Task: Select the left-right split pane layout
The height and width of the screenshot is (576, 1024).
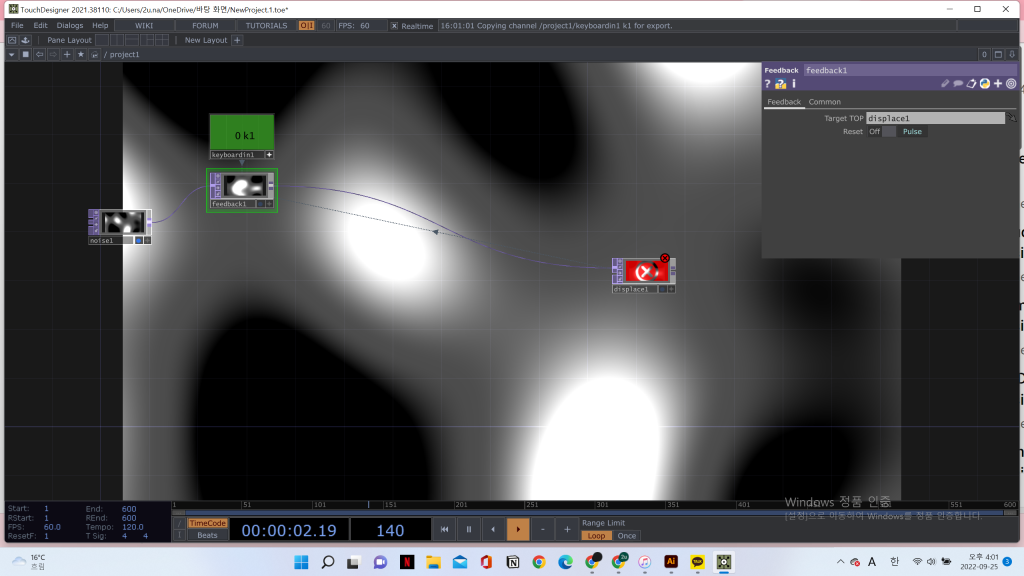Action: pos(117,40)
